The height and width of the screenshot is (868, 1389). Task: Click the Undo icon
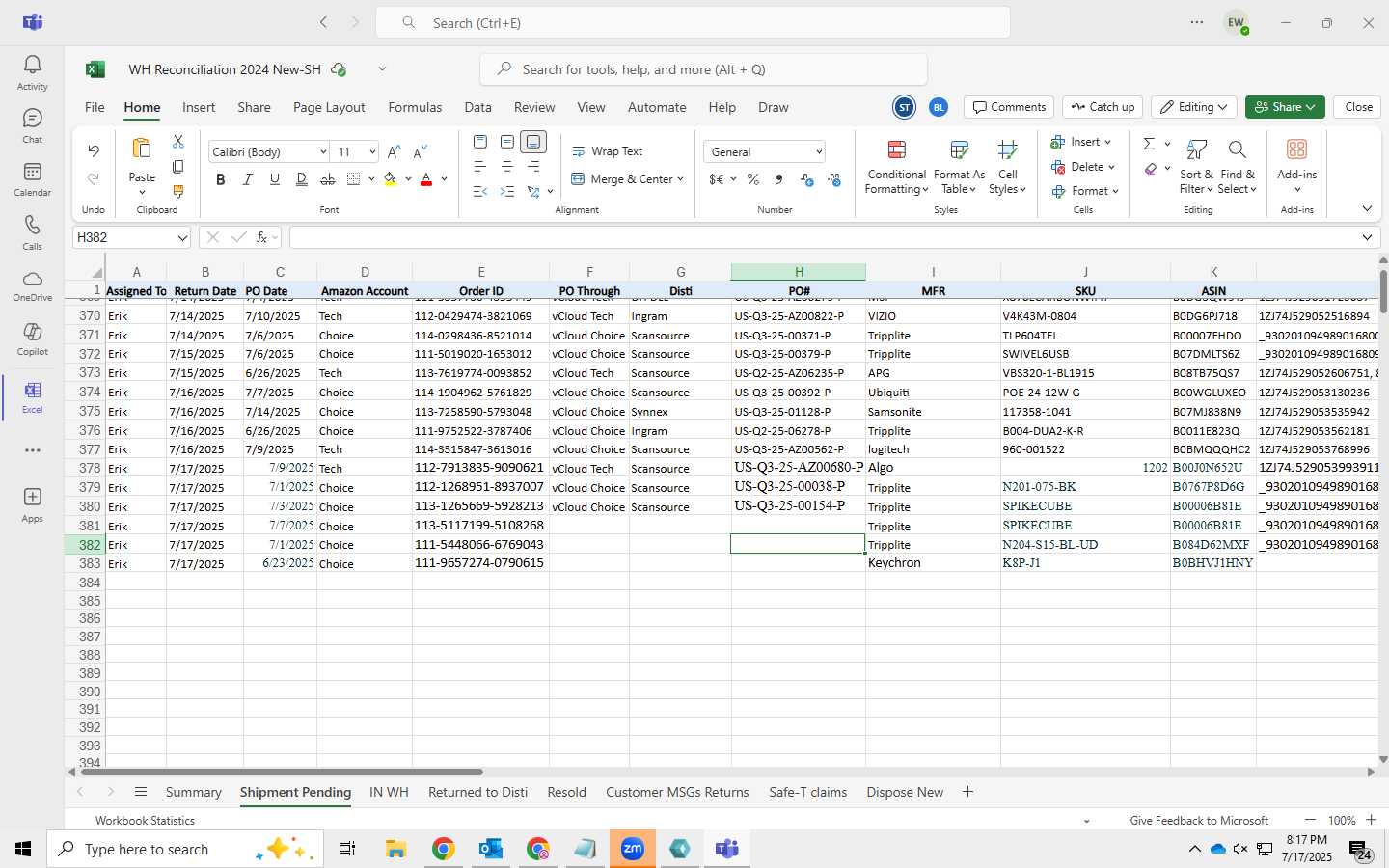(94, 150)
